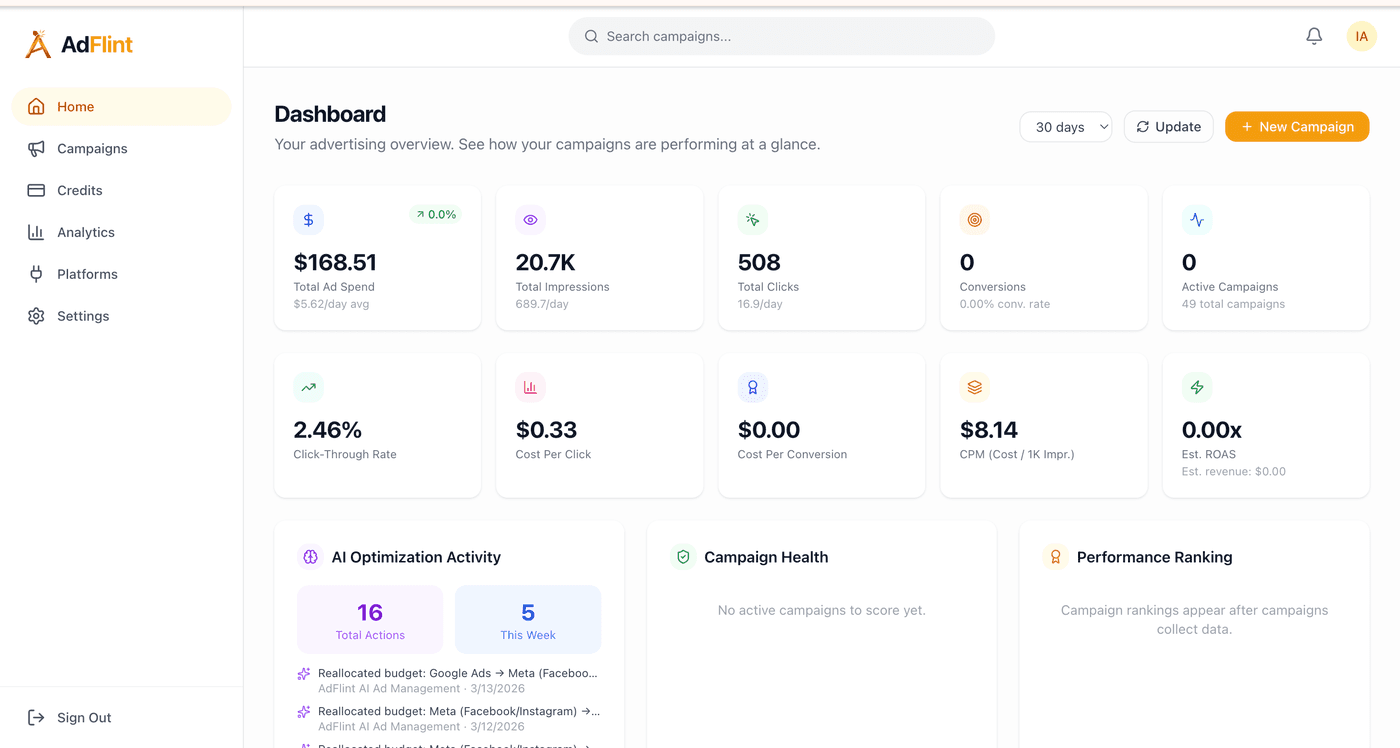Open the Campaigns section in the sidebar

(91, 148)
